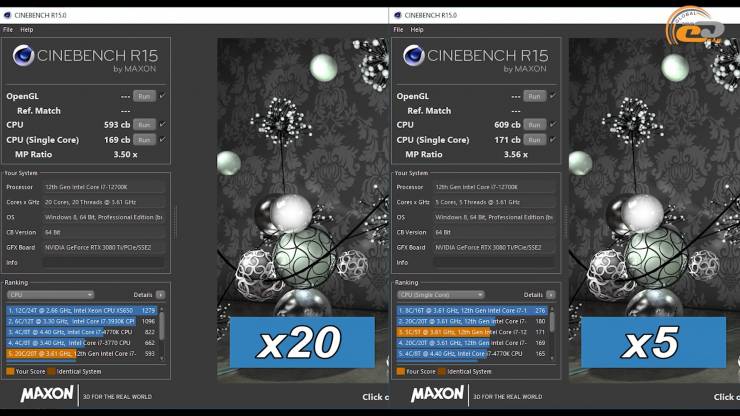Select 4C/8T i7-4770K row scoring 165

coord(472,354)
